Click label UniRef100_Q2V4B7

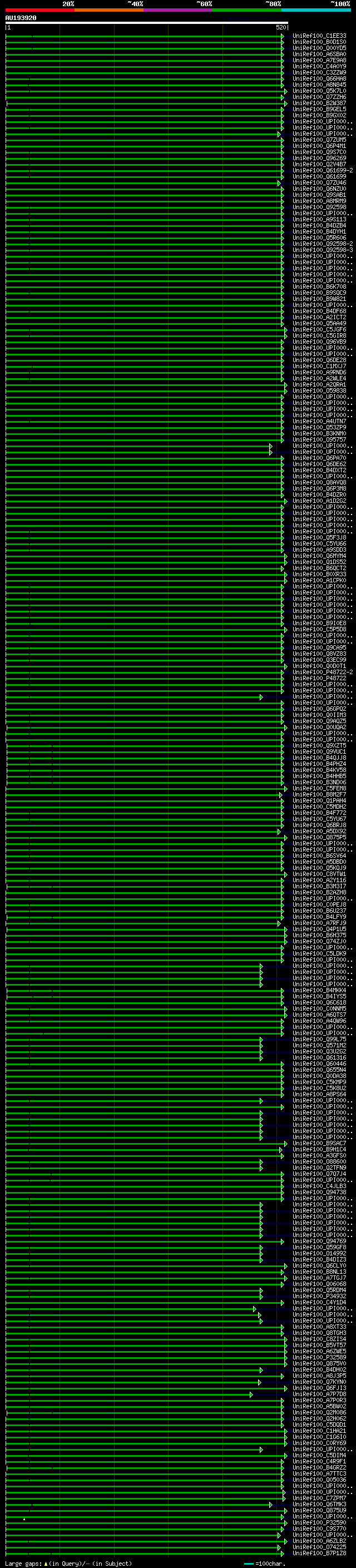click(x=319, y=164)
